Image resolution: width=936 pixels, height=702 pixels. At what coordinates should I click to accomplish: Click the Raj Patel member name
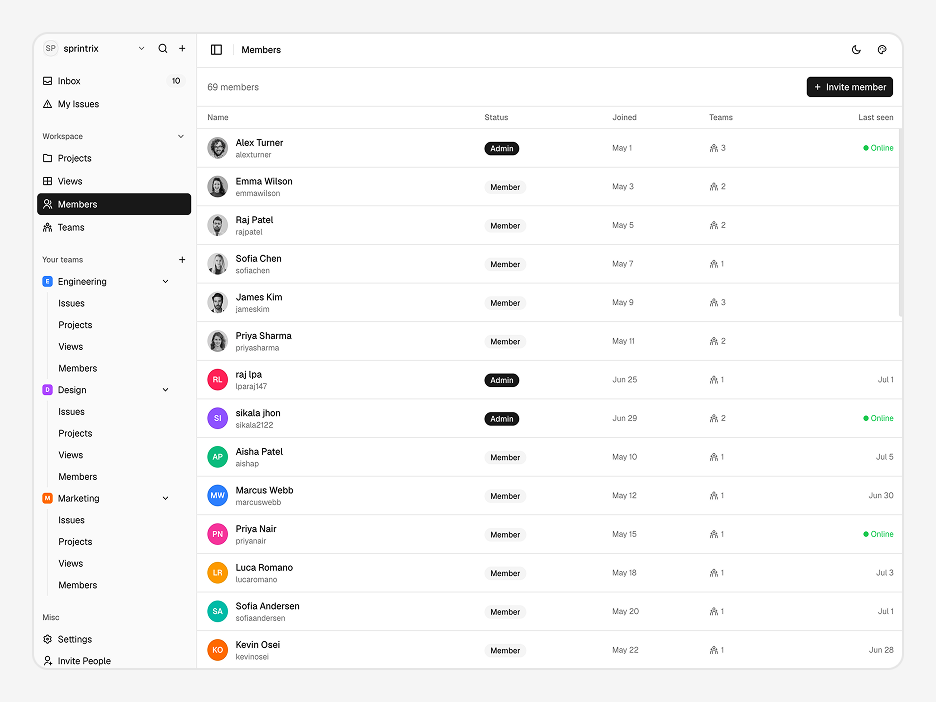254,220
